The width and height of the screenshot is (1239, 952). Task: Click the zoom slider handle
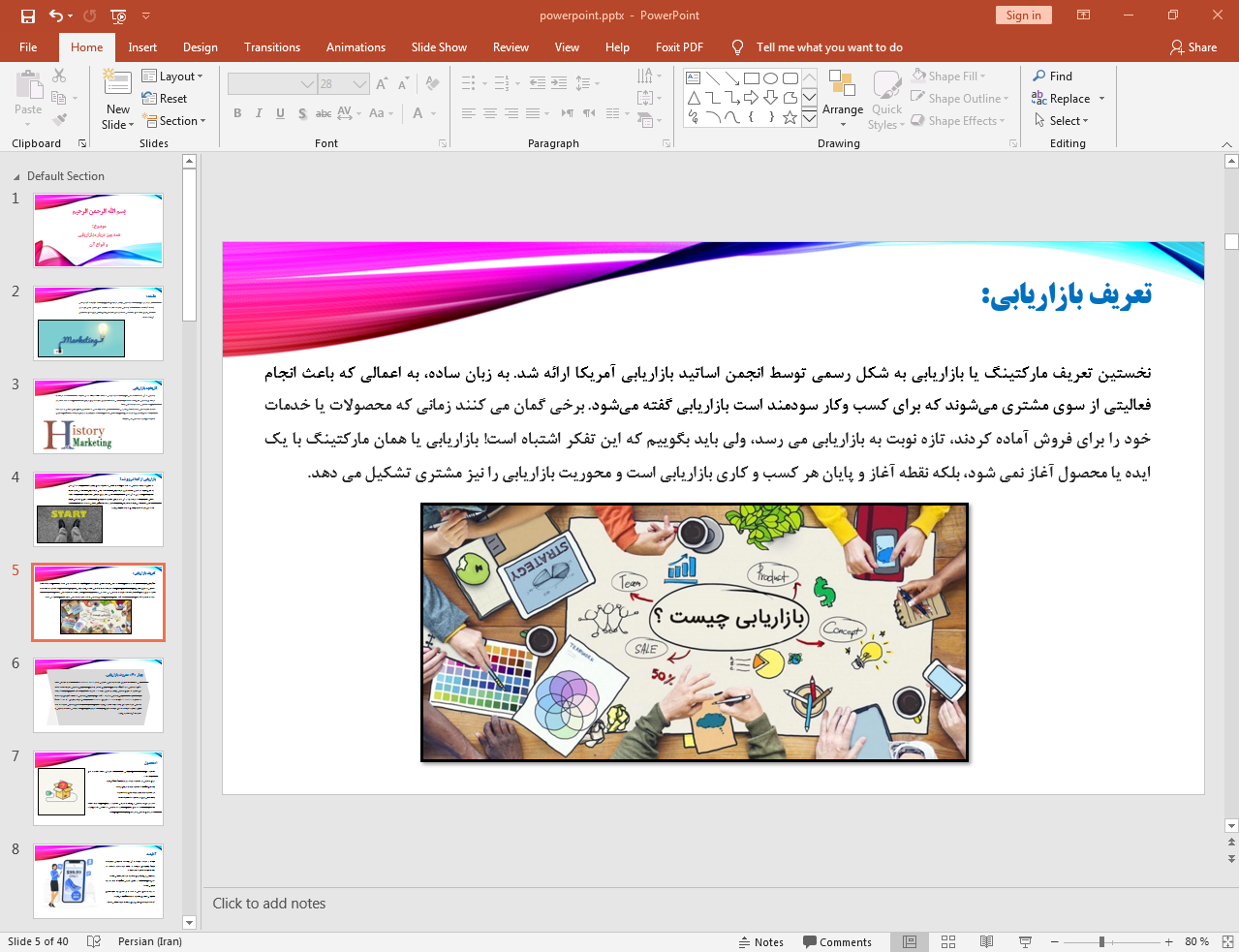coord(1101,941)
